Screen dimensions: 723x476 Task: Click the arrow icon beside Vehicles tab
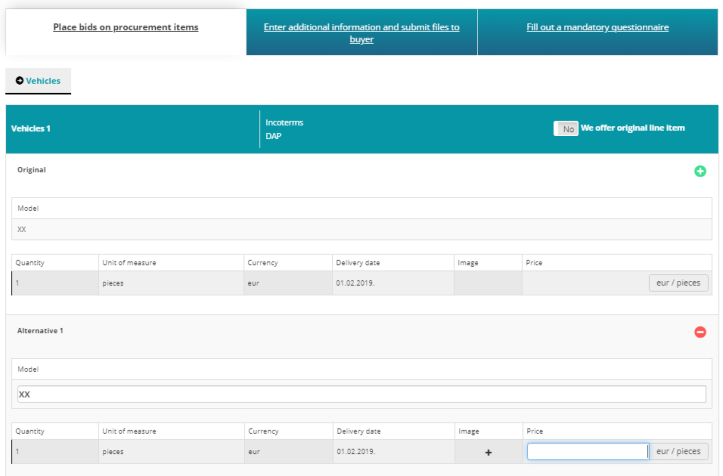pos(19,81)
